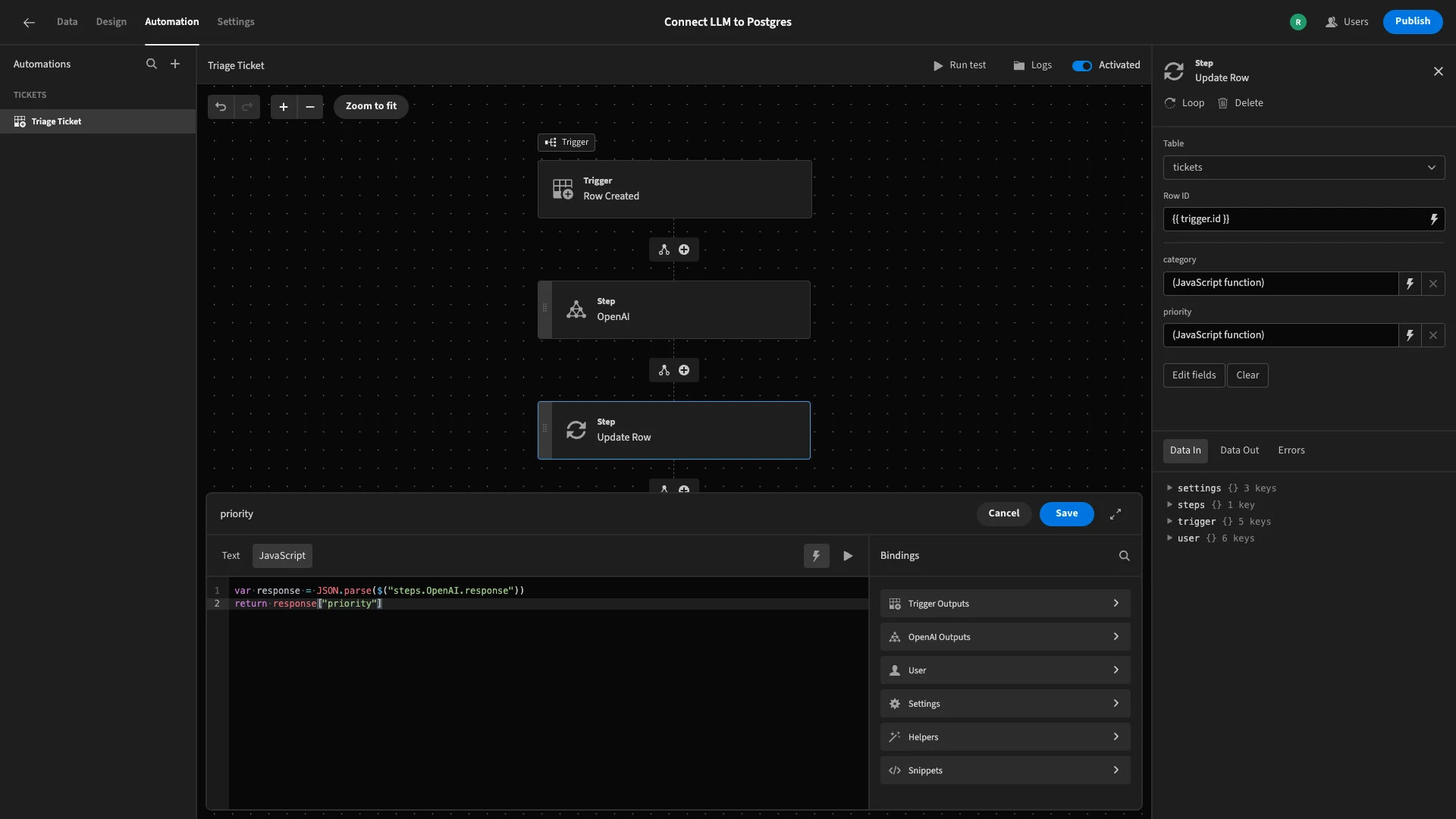The height and width of the screenshot is (819, 1456).
Task: Zoom out on the automation canvas
Action: click(310, 107)
